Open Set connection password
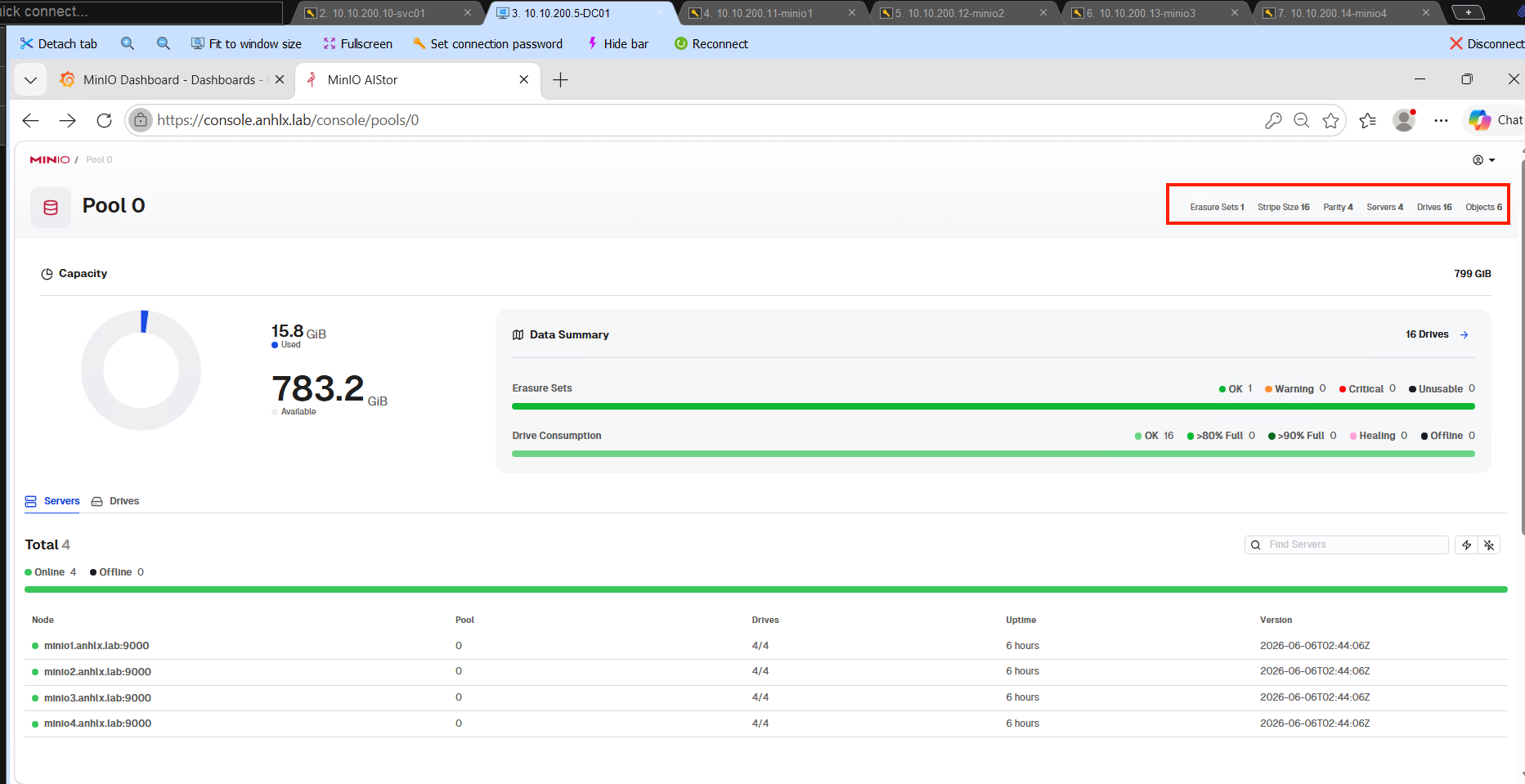 click(x=487, y=44)
